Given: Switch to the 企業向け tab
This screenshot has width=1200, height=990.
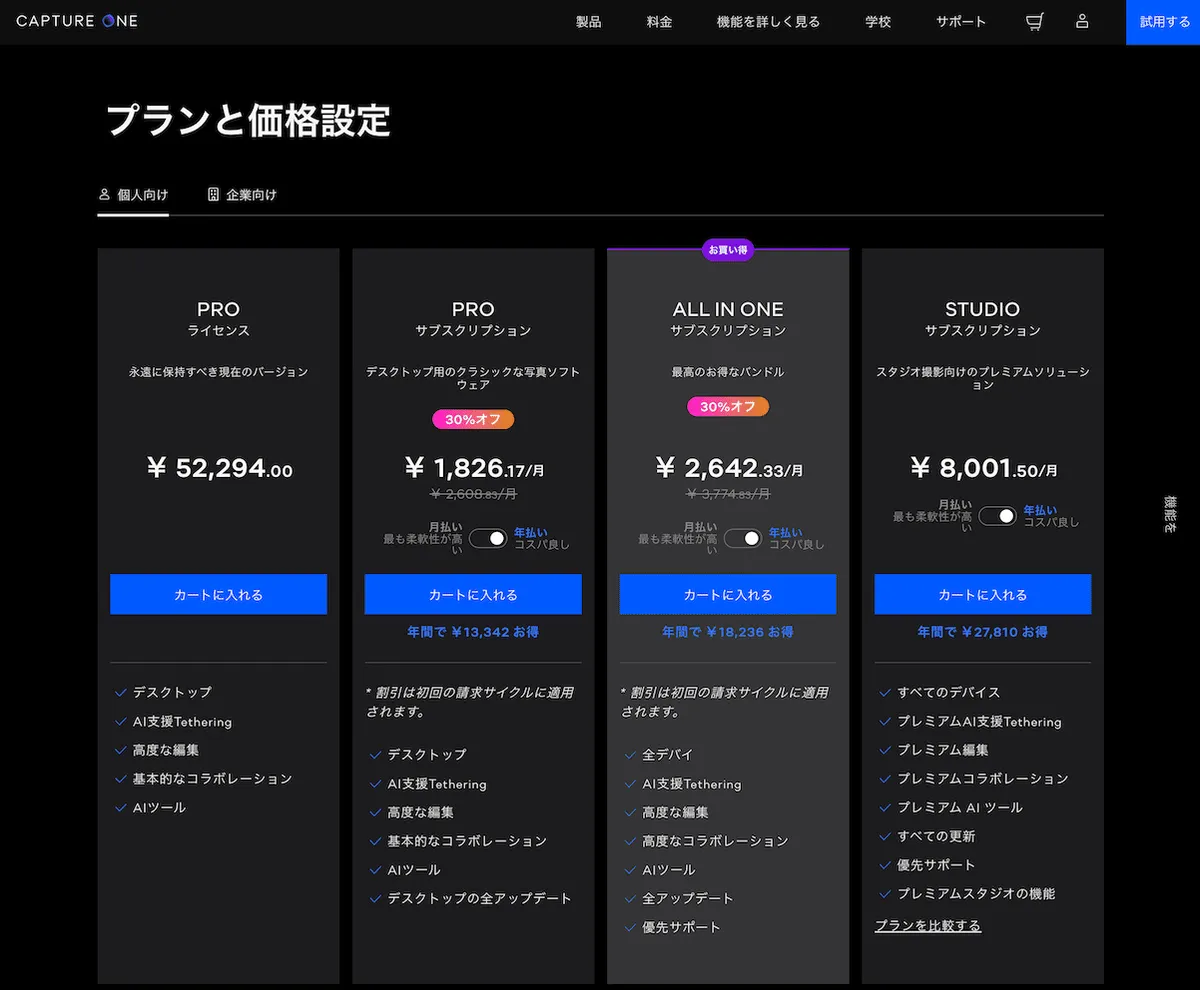Looking at the screenshot, I should (x=242, y=195).
